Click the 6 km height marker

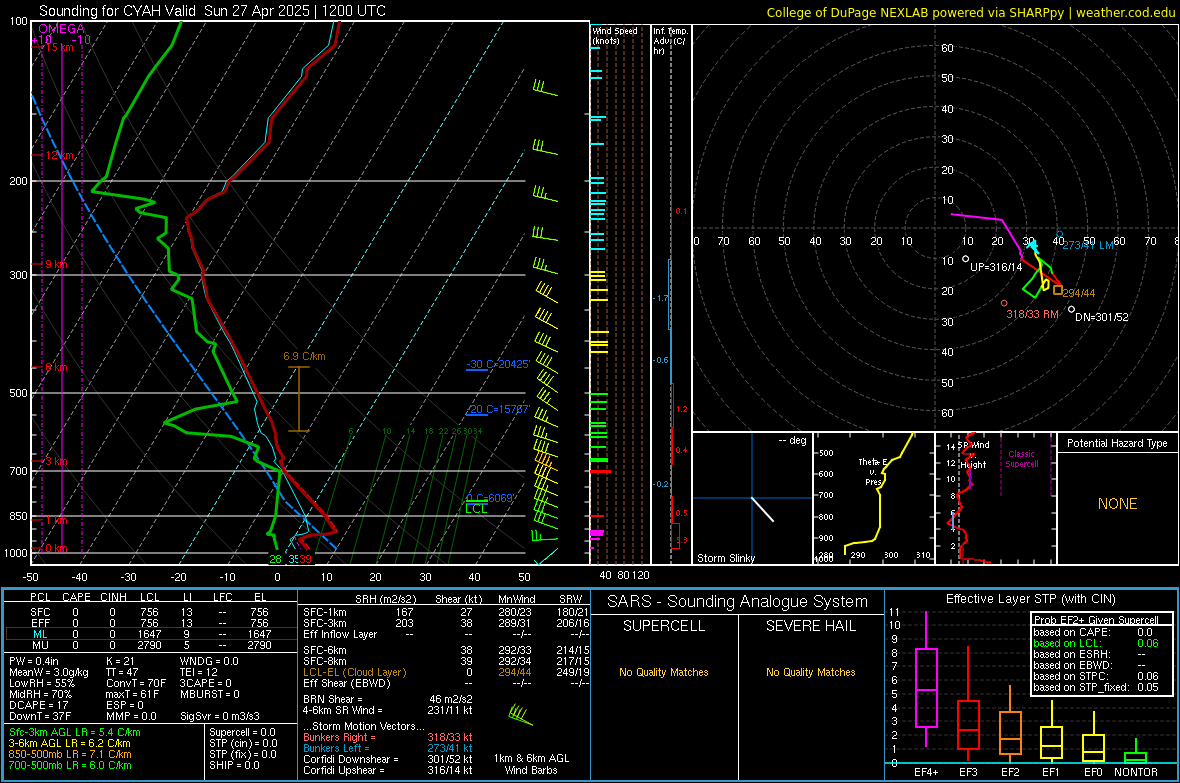[56, 367]
